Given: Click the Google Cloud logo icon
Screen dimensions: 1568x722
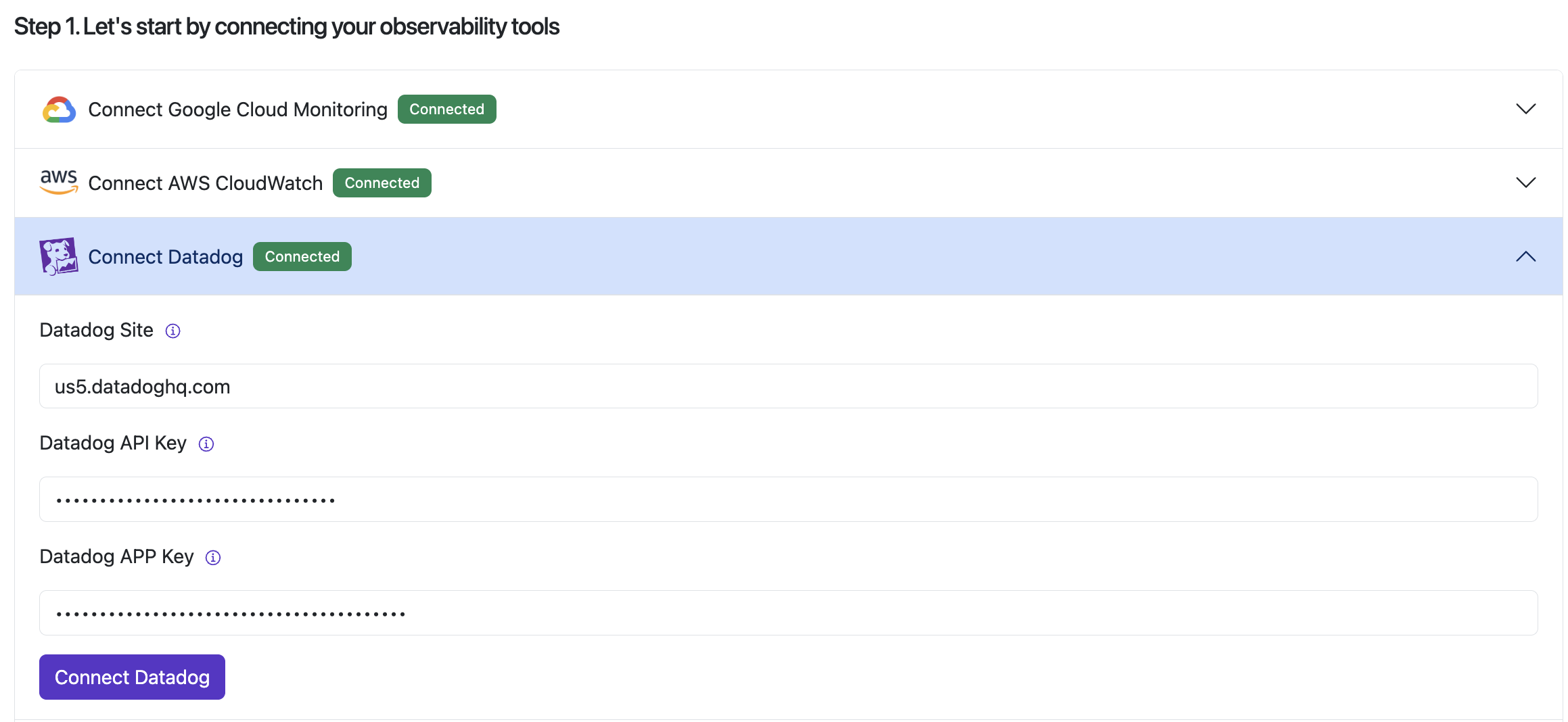Looking at the screenshot, I should pyautogui.click(x=59, y=110).
